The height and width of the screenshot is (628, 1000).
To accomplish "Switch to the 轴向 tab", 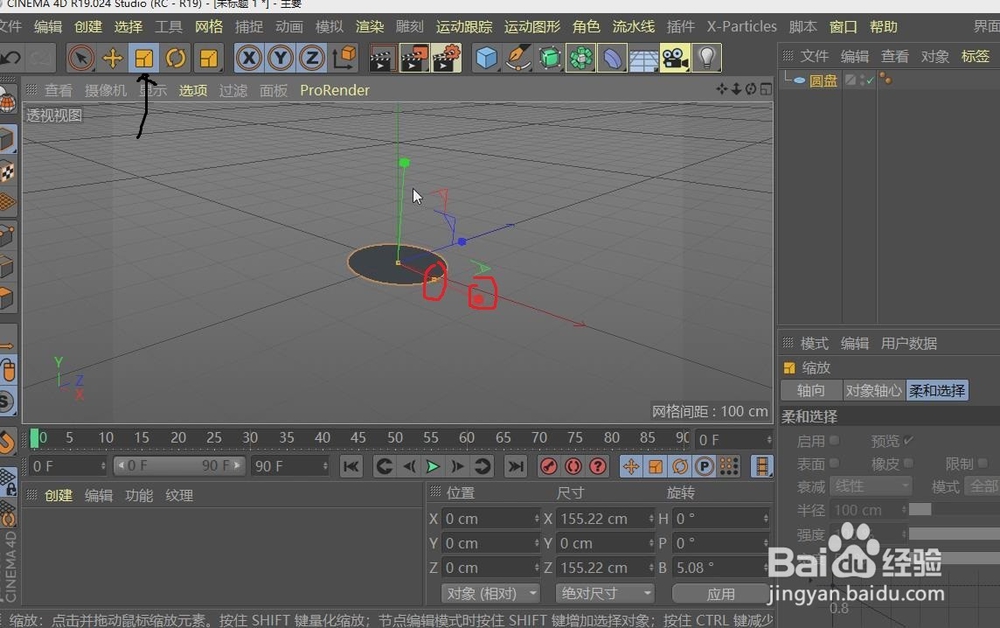I will coord(811,390).
